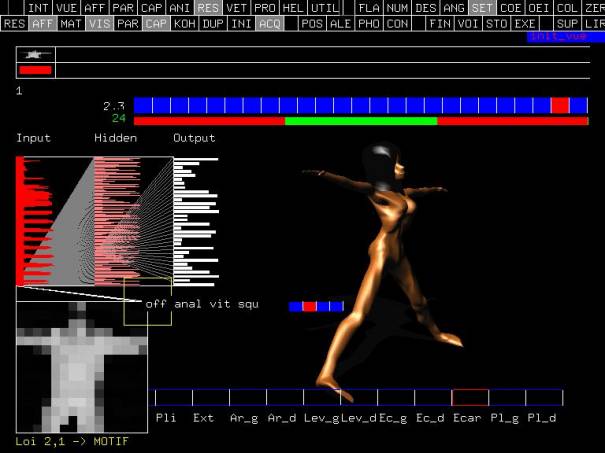Select the Ecar red-outlined cell

click(x=470, y=397)
